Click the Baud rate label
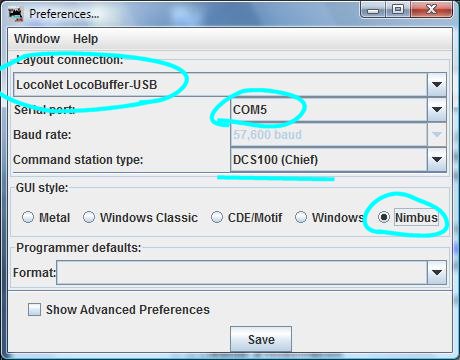 (x=42, y=135)
